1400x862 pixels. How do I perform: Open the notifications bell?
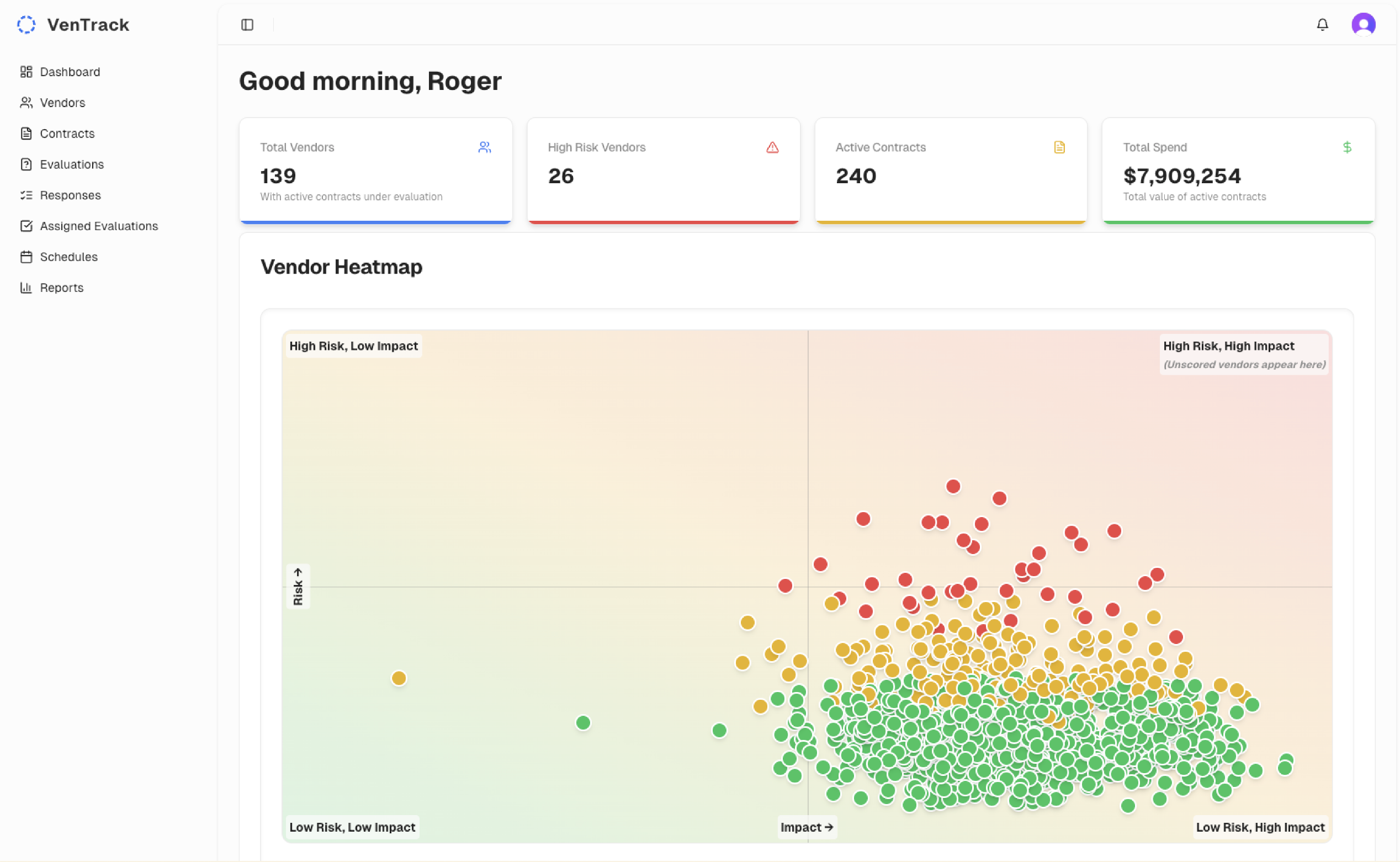click(x=1322, y=24)
